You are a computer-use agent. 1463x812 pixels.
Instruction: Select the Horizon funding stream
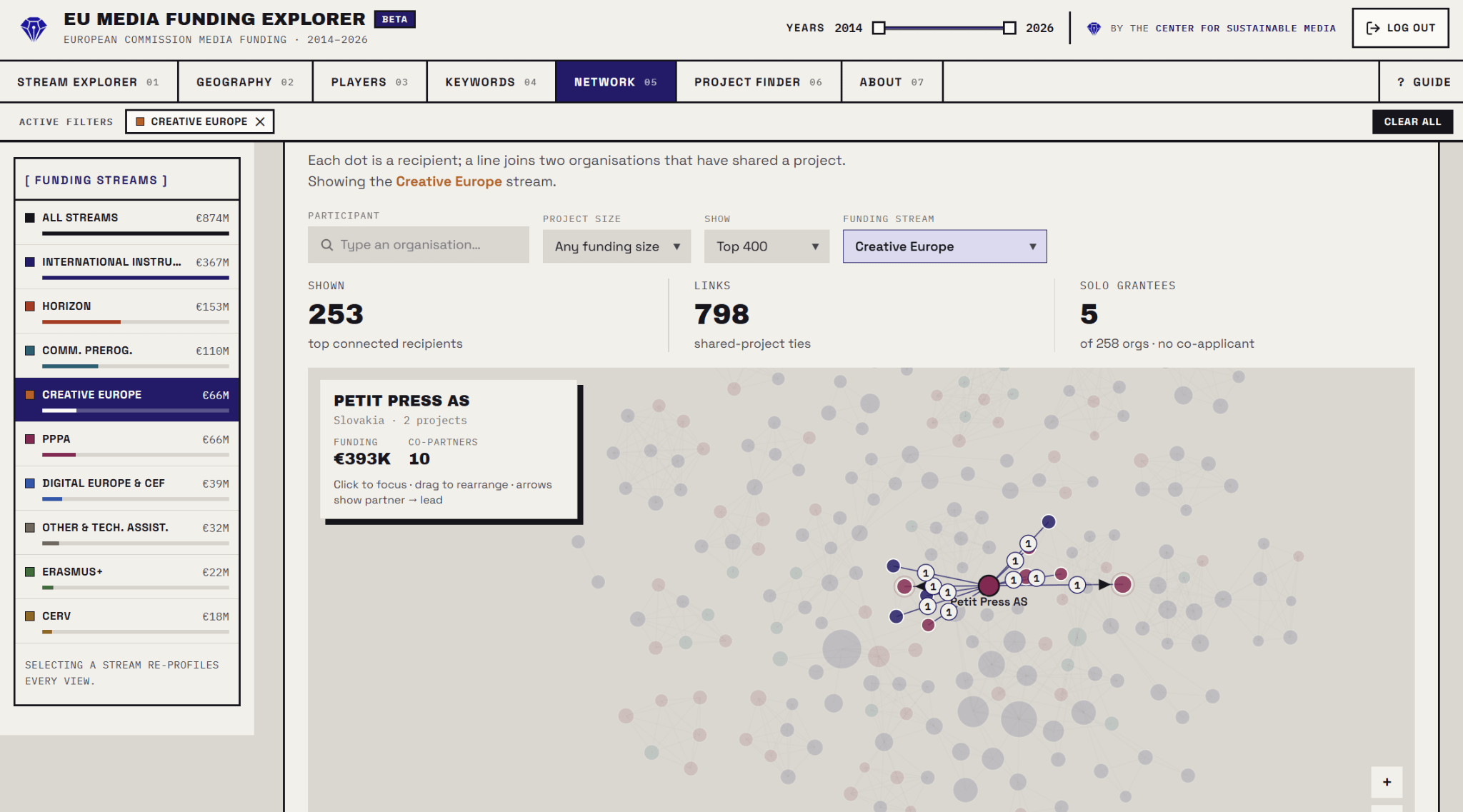pyautogui.click(x=127, y=311)
